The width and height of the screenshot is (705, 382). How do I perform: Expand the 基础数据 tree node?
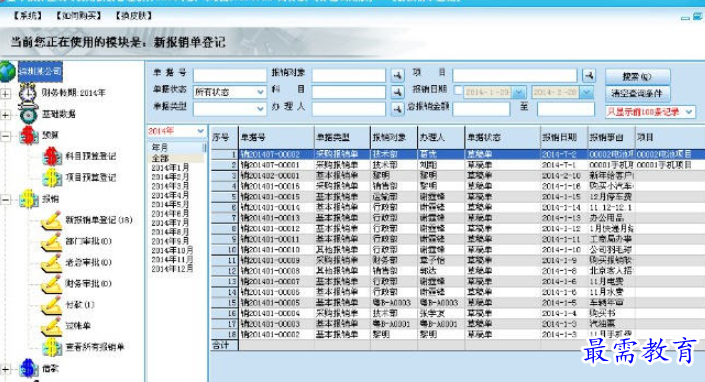coord(5,115)
